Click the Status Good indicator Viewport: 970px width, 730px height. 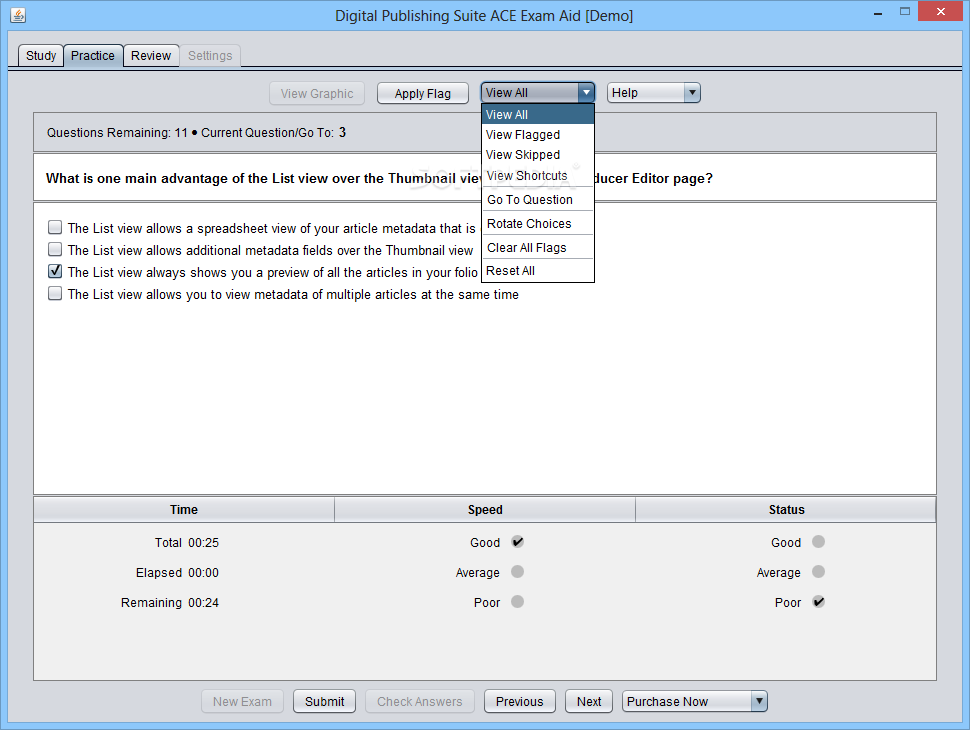(818, 542)
